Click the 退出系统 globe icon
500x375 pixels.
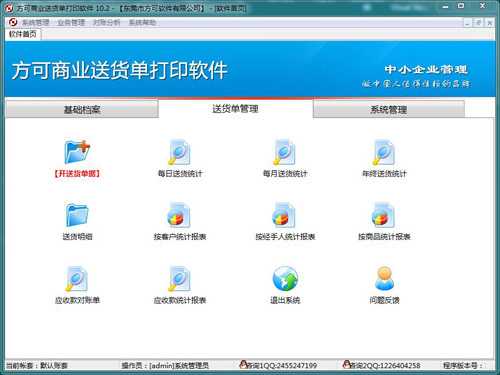pyautogui.click(x=285, y=279)
